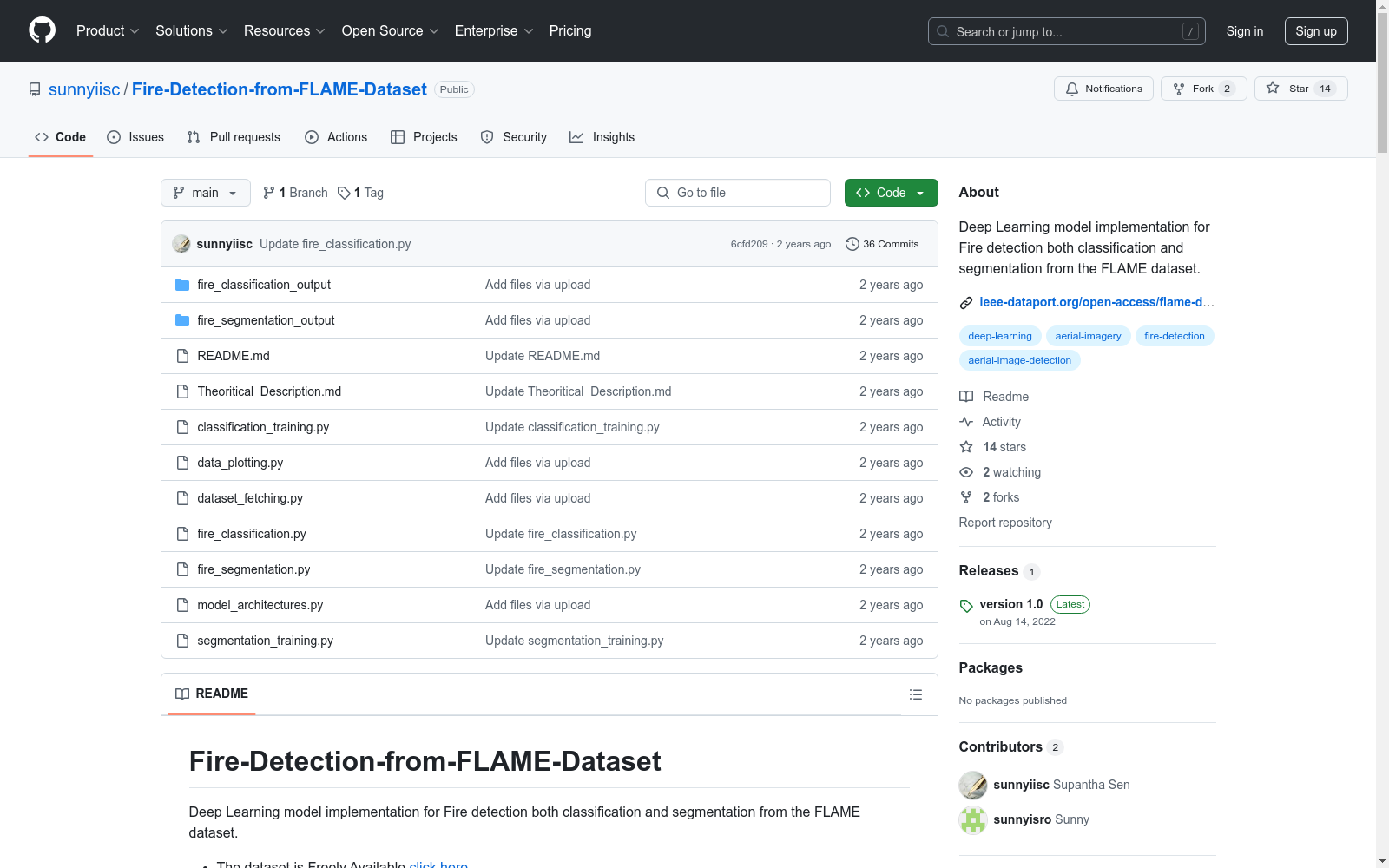This screenshot has height=868, width=1389.
Task: Open the Security tab
Action: (x=514, y=137)
